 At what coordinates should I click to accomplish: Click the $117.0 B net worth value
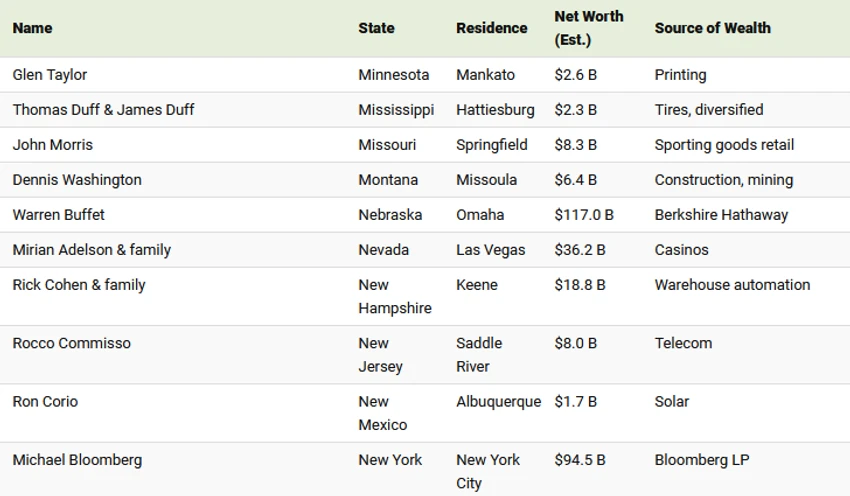tap(584, 215)
